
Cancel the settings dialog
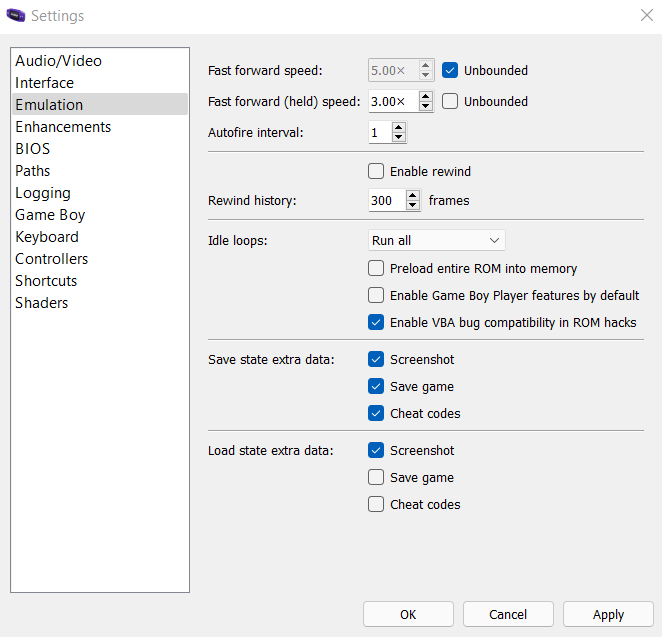click(508, 614)
